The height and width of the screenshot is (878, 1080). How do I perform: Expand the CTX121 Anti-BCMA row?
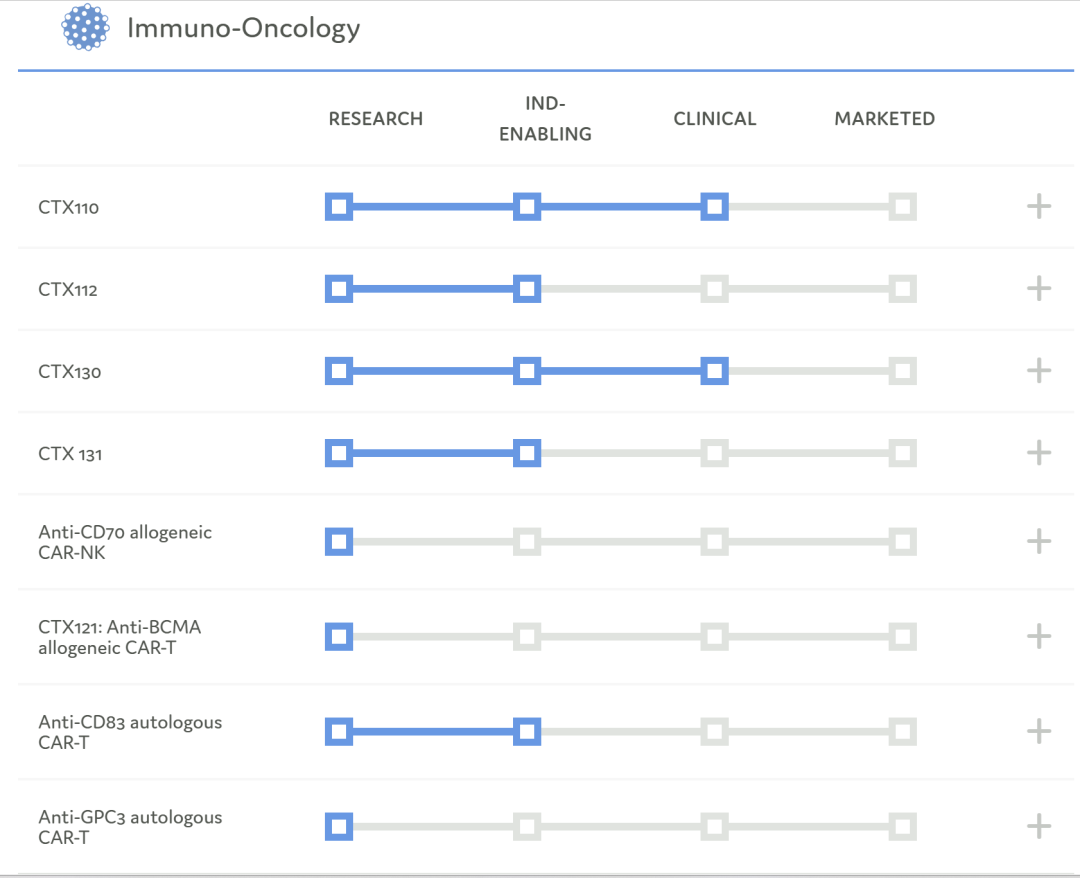pos(1039,636)
